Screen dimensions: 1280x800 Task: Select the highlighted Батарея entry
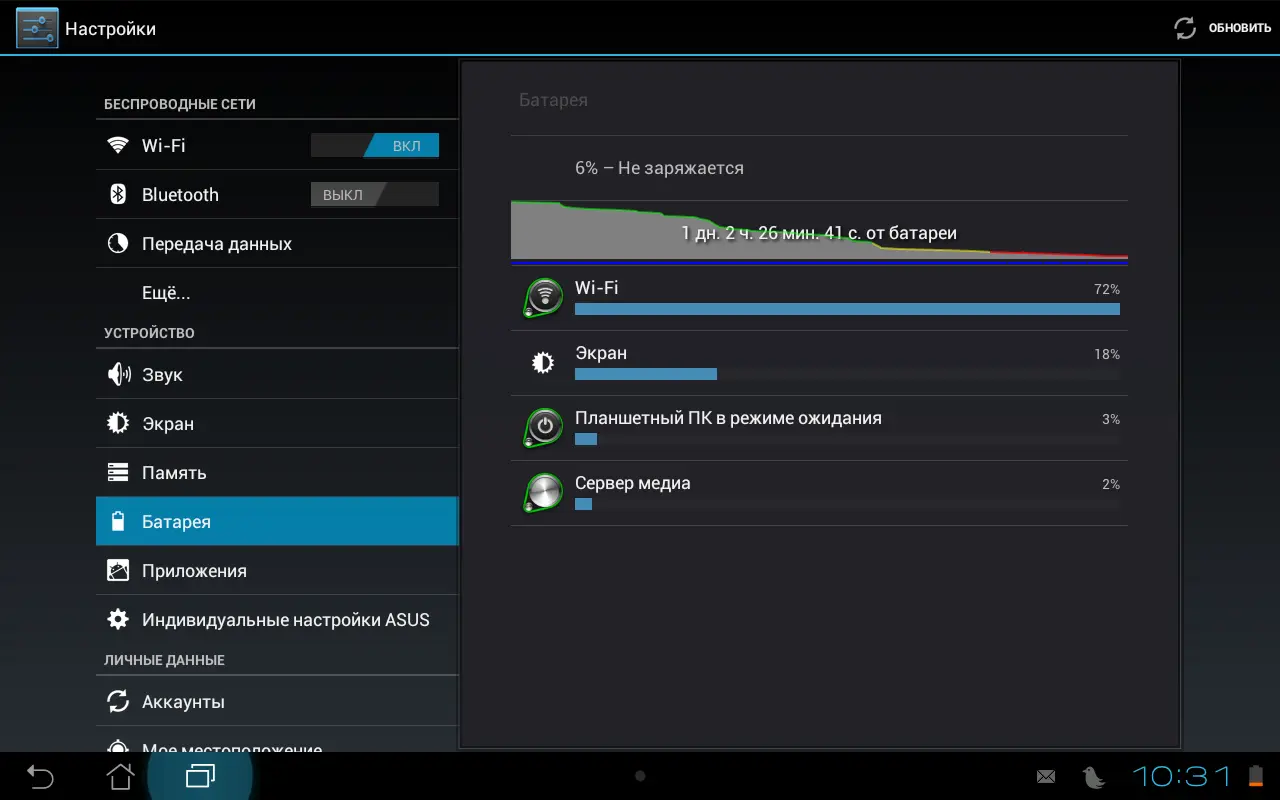pyautogui.click(x=277, y=521)
